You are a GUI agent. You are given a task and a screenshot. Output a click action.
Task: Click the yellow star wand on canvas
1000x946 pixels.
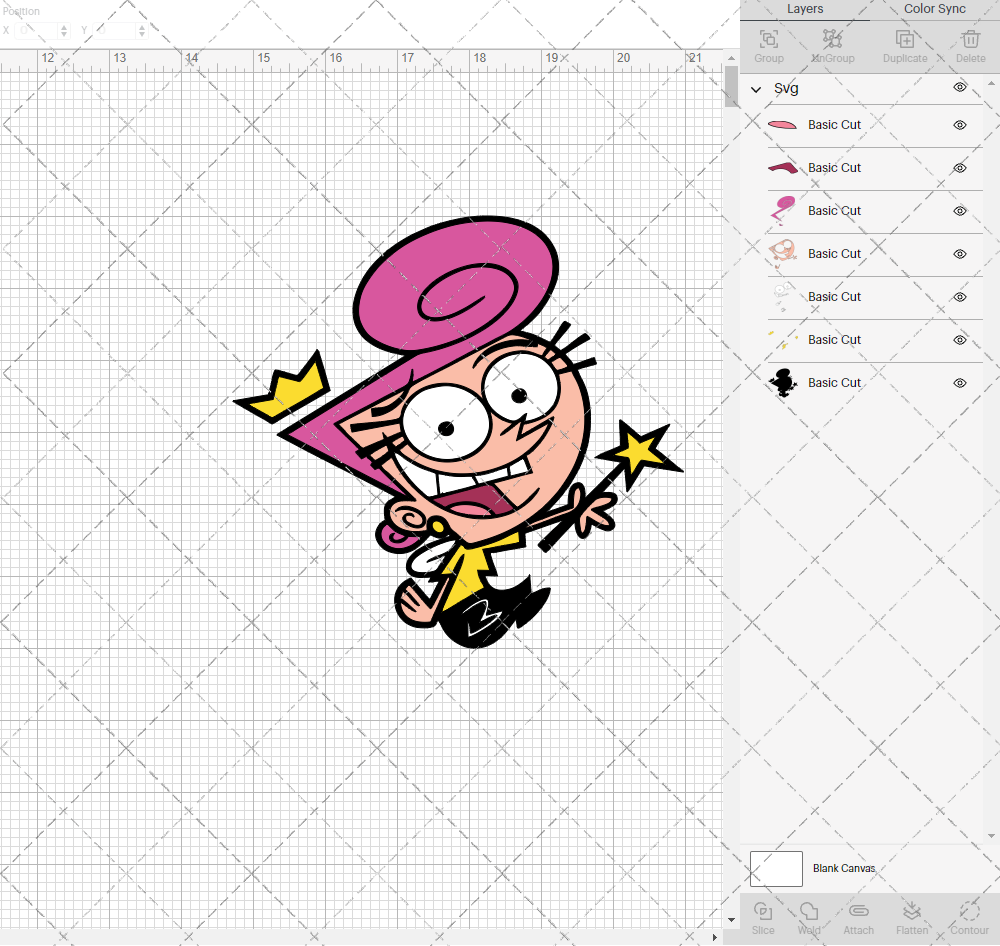tap(639, 452)
